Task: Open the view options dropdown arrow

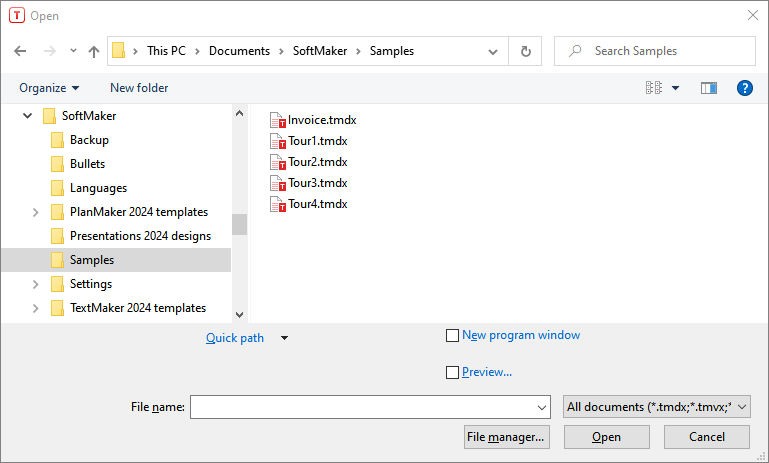Action: click(x=675, y=88)
